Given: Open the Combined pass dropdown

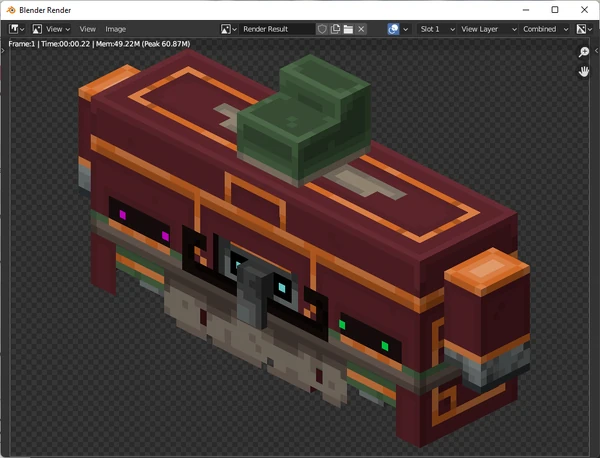Looking at the screenshot, I should (545, 29).
